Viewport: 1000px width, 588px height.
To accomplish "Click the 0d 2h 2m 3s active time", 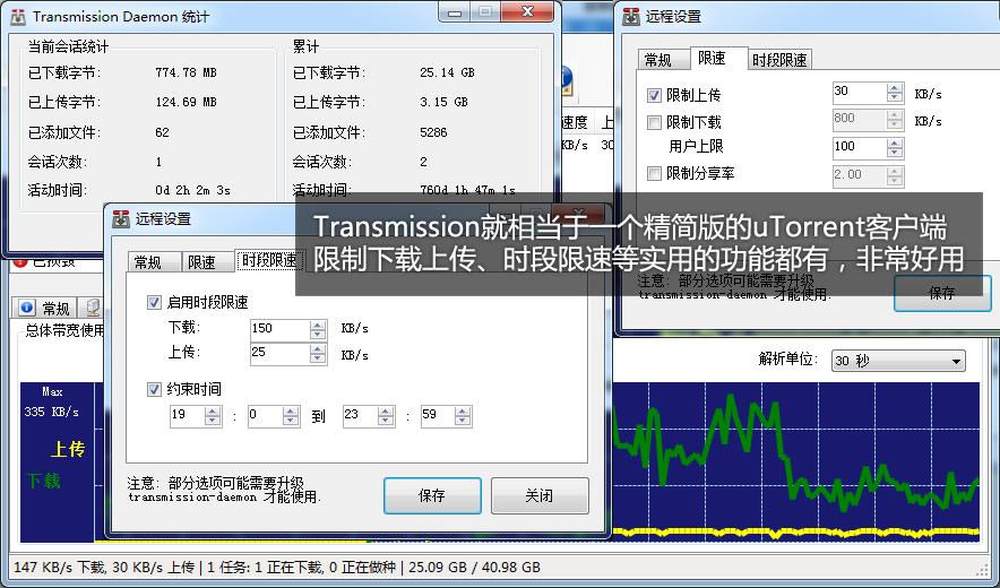I will (x=193, y=190).
